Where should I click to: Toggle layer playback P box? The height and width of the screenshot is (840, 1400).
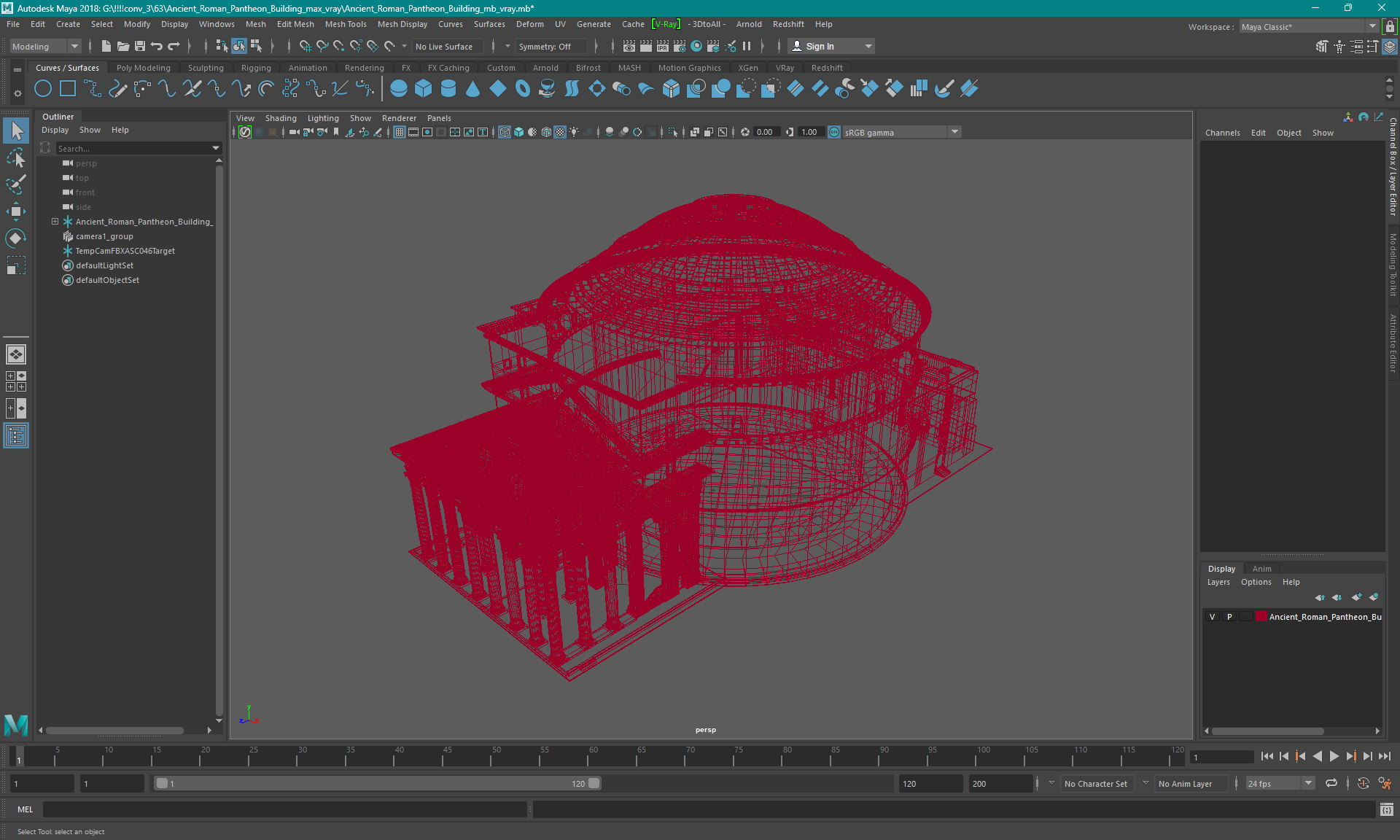click(x=1229, y=617)
